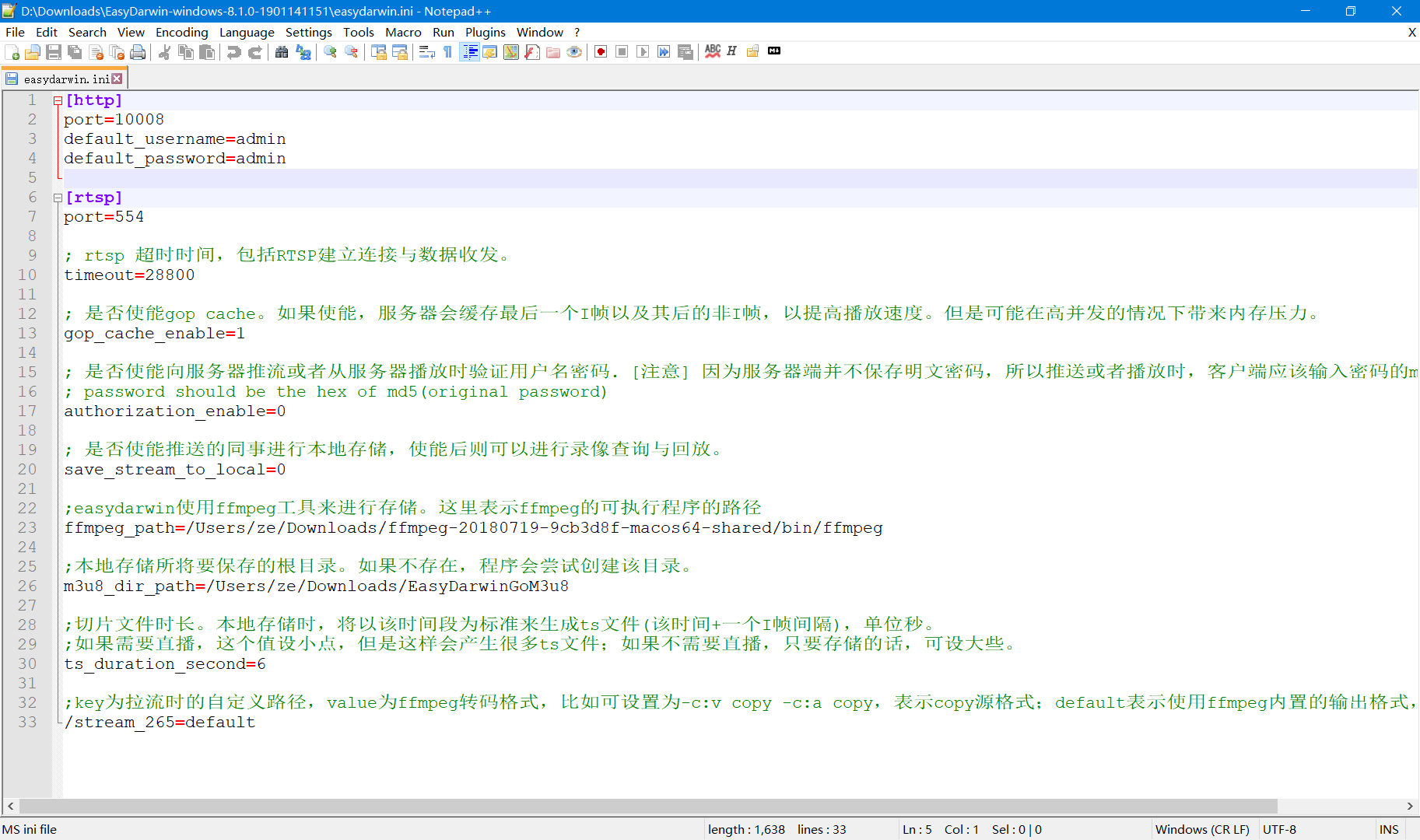Viewport: 1420px width, 840px height.
Task: Toggle Show All Characters with the pilcrow icon
Action: click(x=447, y=51)
